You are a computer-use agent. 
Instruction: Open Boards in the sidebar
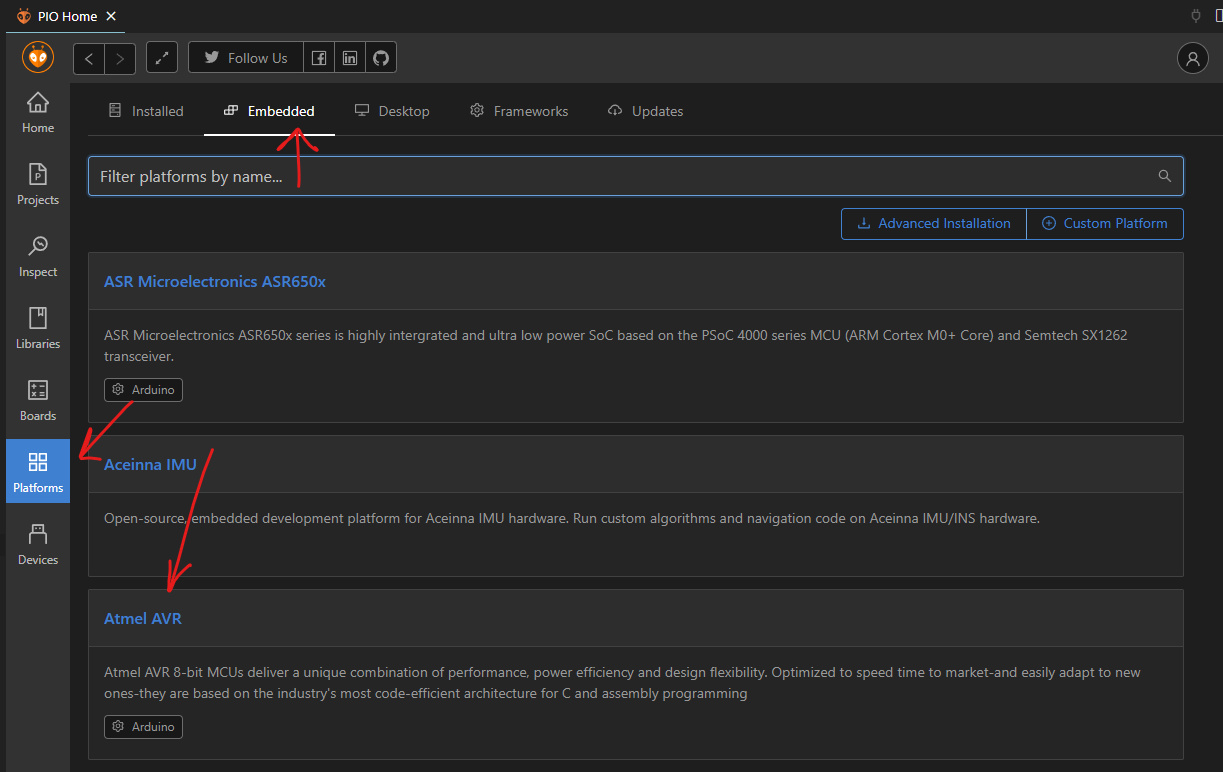(x=38, y=400)
